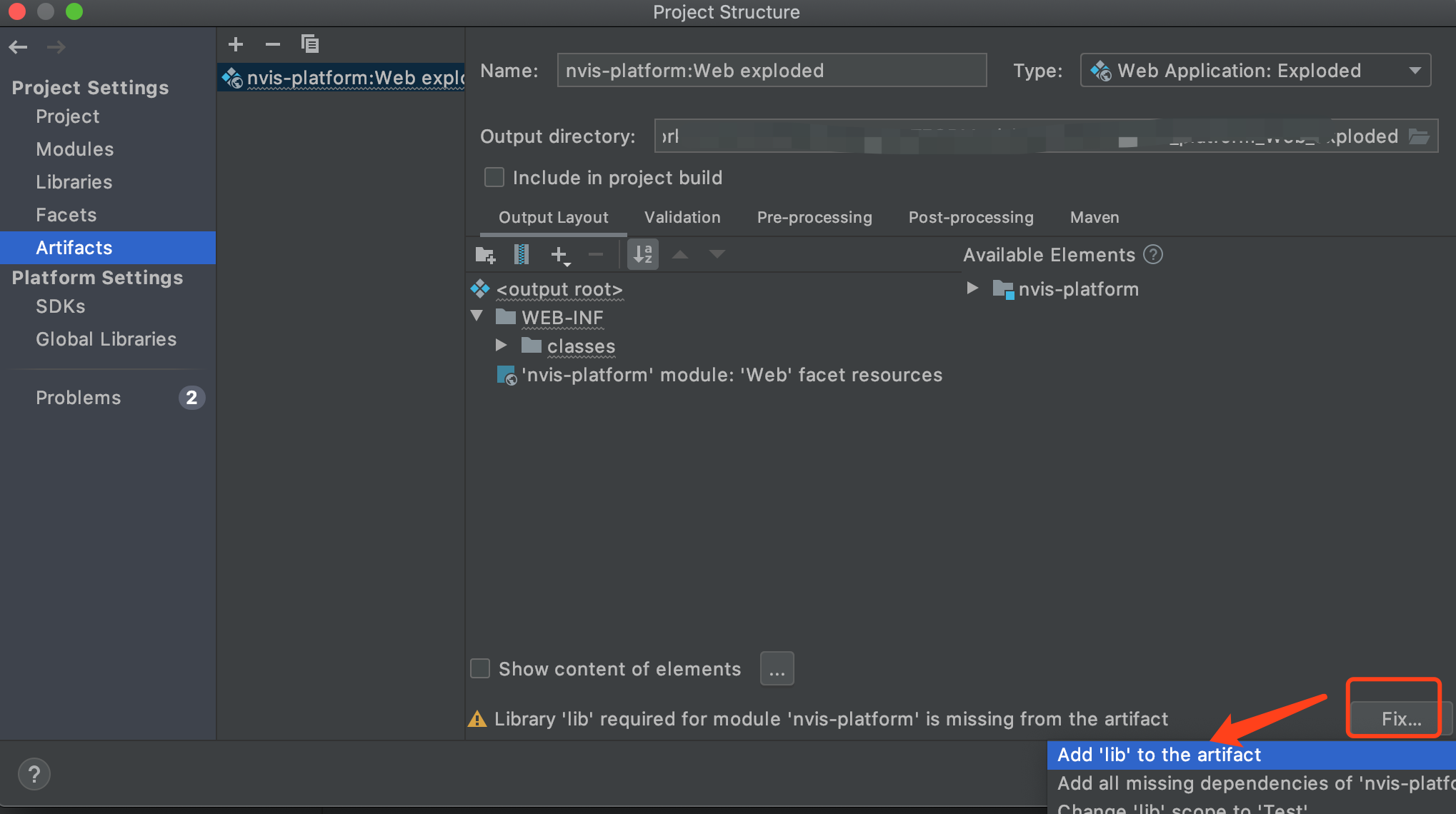Move element up arrow
This screenshot has width=1456, height=814.
pyautogui.click(x=680, y=254)
